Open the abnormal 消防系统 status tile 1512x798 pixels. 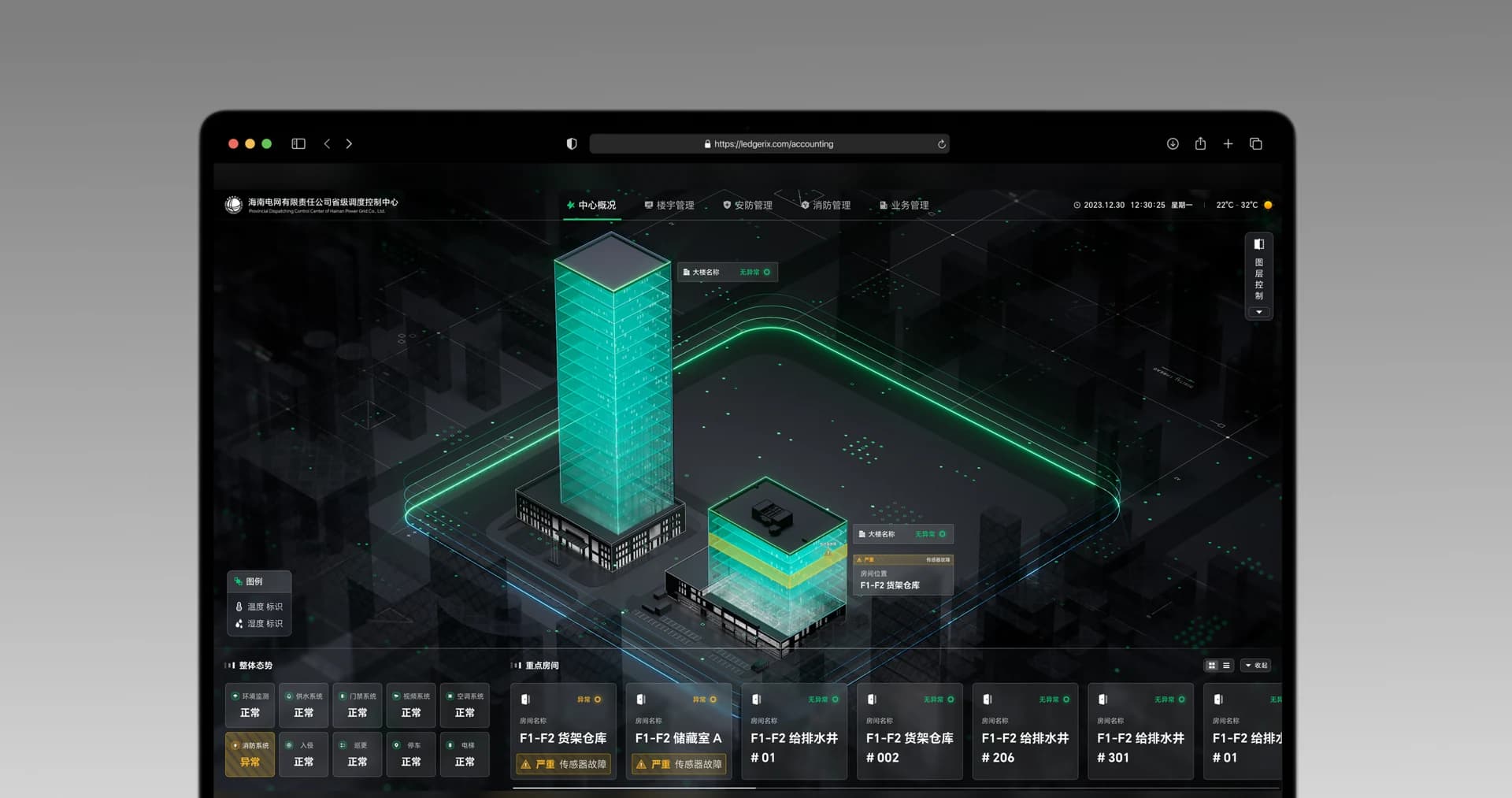pyautogui.click(x=250, y=754)
